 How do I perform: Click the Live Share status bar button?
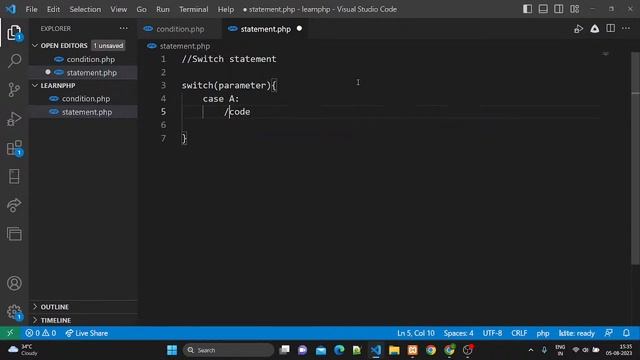[x=87, y=333]
